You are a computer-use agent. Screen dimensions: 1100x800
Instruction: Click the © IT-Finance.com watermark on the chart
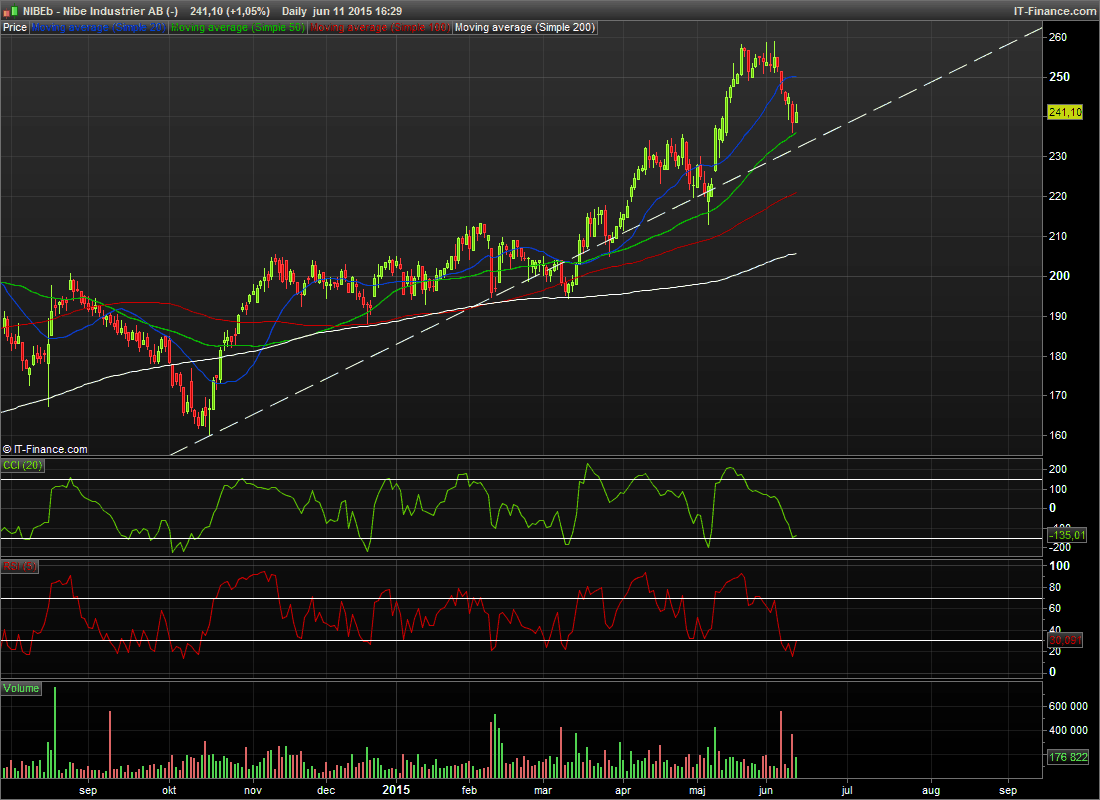pos(46,450)
